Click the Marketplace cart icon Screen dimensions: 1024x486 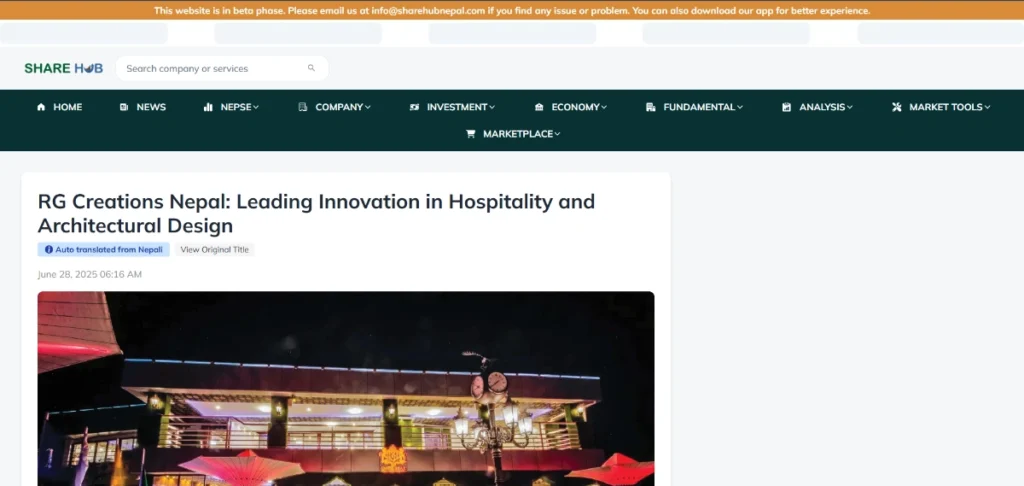pos(470,134)
